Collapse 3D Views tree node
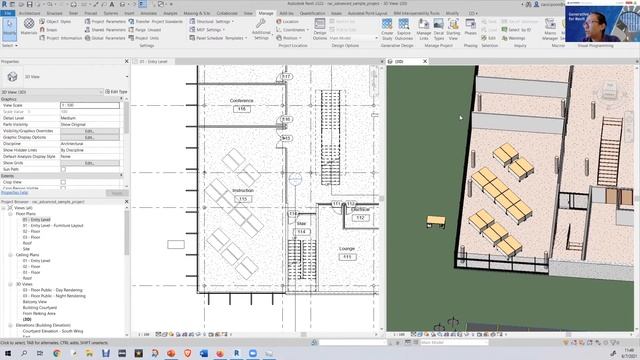Image resolution: width=640 pixels, height=360 pixels. coord(11,284)
